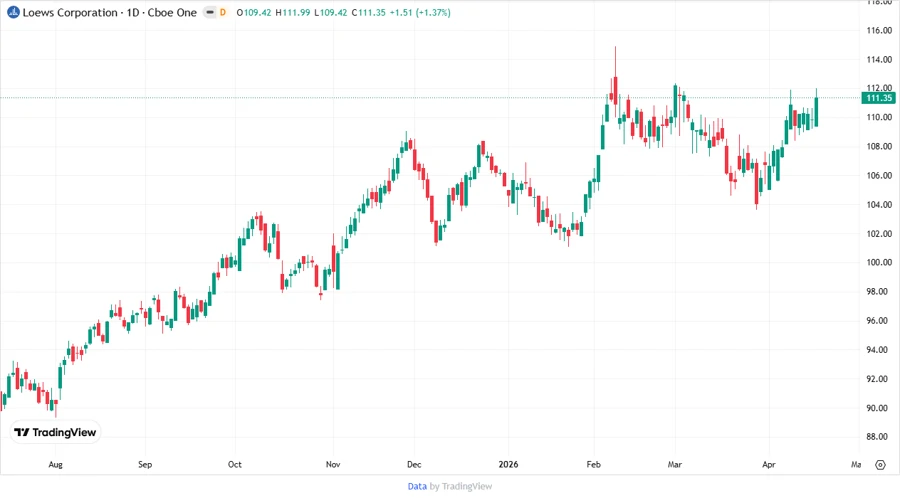
Task: Click the change value +1.51 (+1.37%)
Action: click(420, 12)
